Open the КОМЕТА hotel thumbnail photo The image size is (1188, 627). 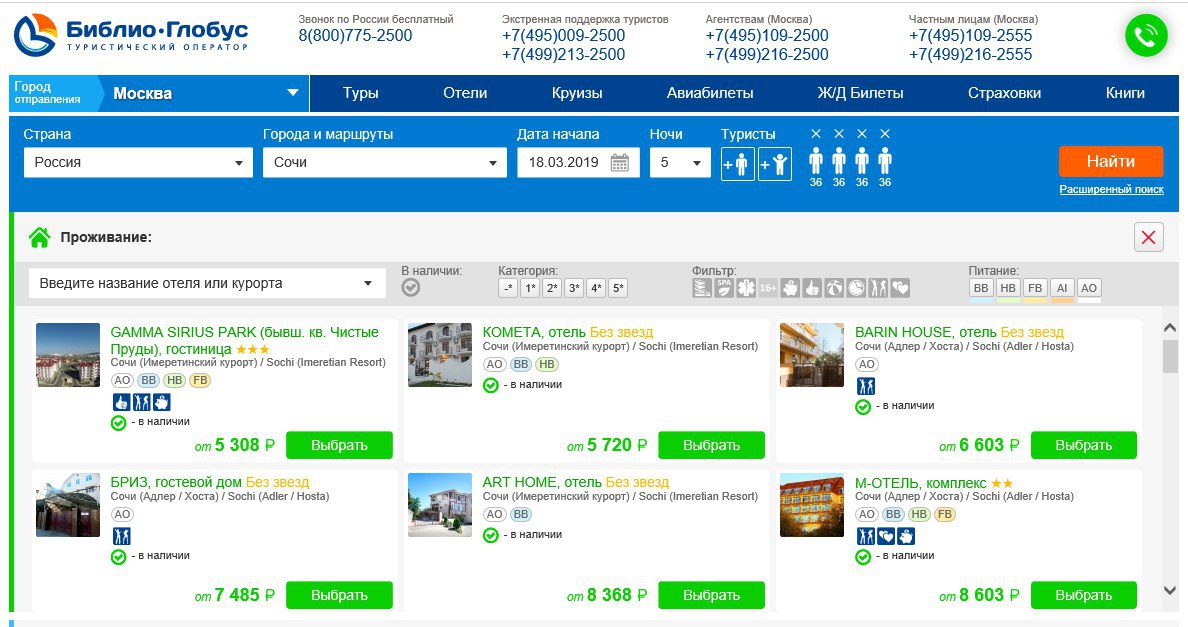[x=439, y=355]
